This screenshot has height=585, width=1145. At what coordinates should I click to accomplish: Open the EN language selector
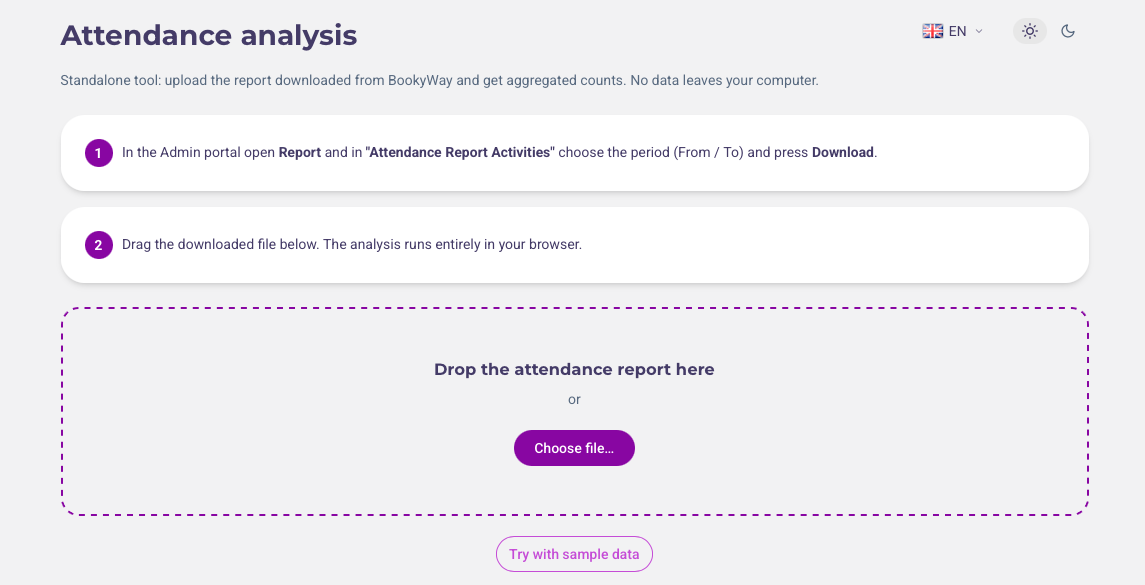click(953, 31)
